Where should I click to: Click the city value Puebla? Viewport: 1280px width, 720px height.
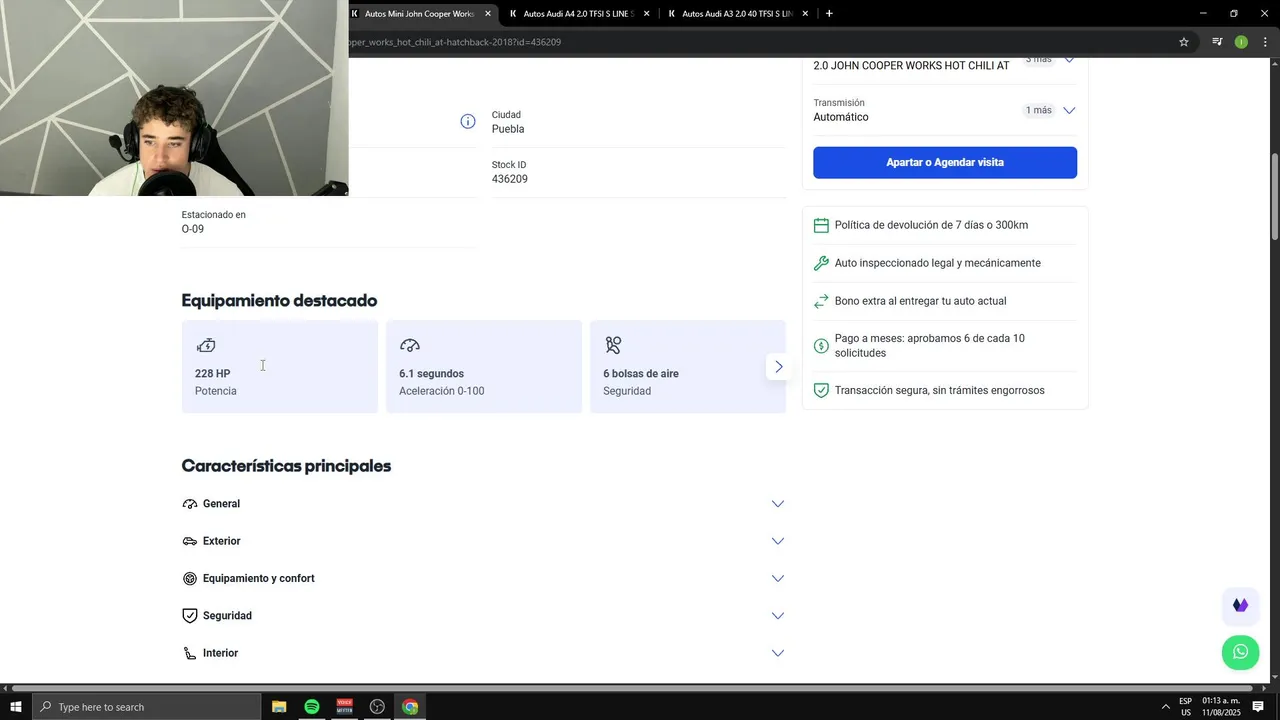coord(508,129)
